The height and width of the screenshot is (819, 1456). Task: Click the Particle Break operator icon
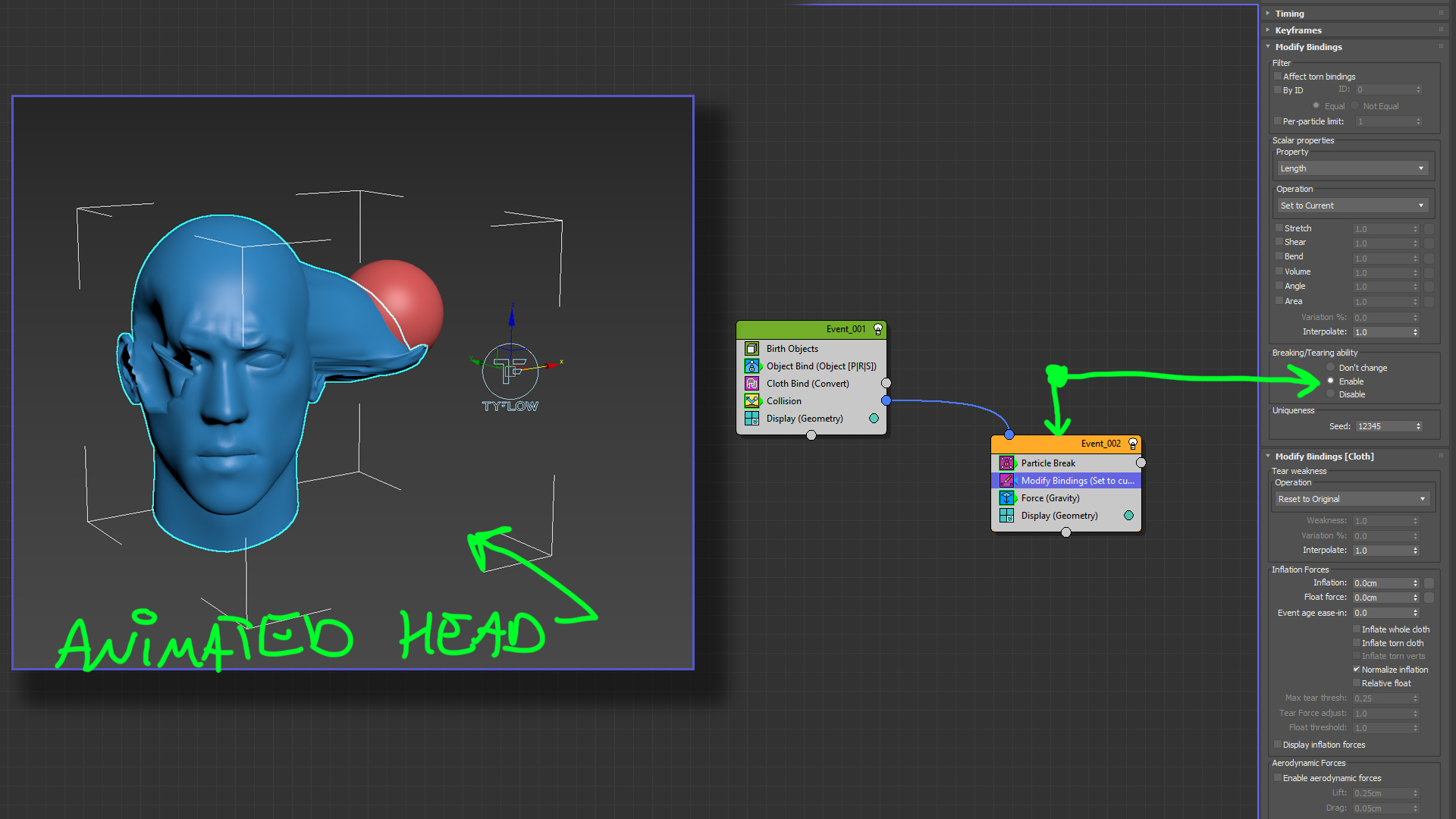pyautogui.click(x=1006, y=463)
